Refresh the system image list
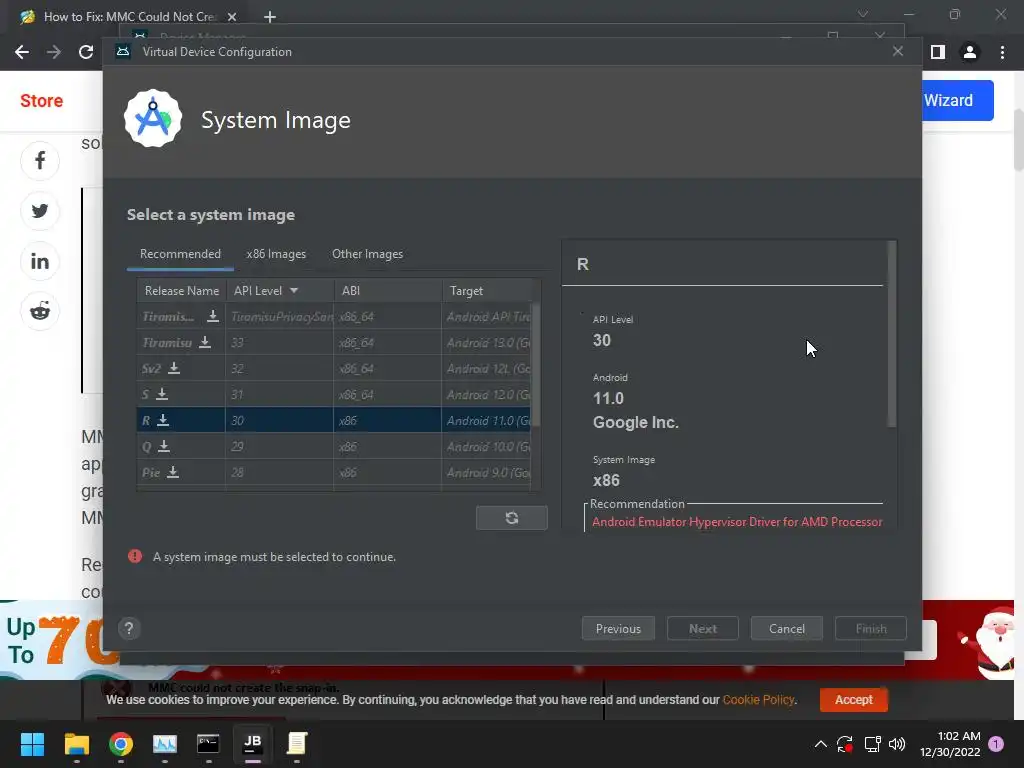Screen dimensions: 1024x768 pyautogui.click(x=511, y=518)
